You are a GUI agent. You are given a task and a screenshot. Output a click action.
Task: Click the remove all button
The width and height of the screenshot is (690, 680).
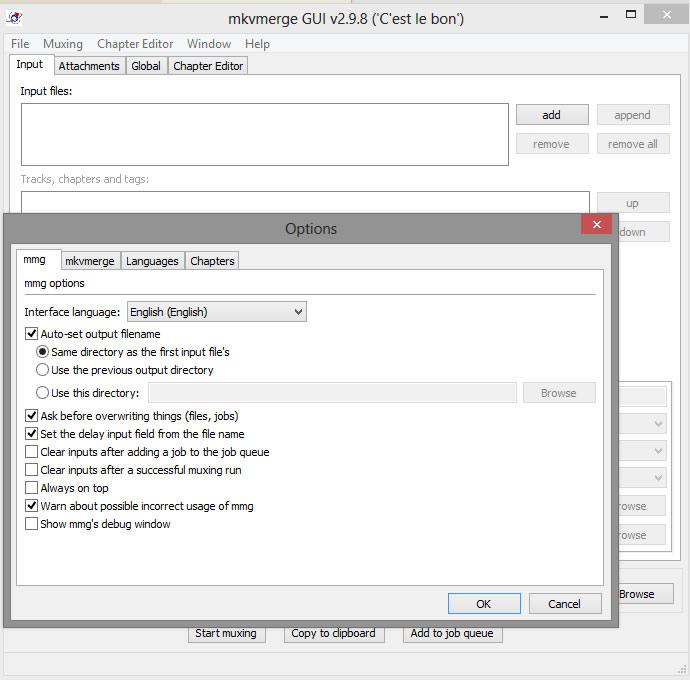click(633, 144)
